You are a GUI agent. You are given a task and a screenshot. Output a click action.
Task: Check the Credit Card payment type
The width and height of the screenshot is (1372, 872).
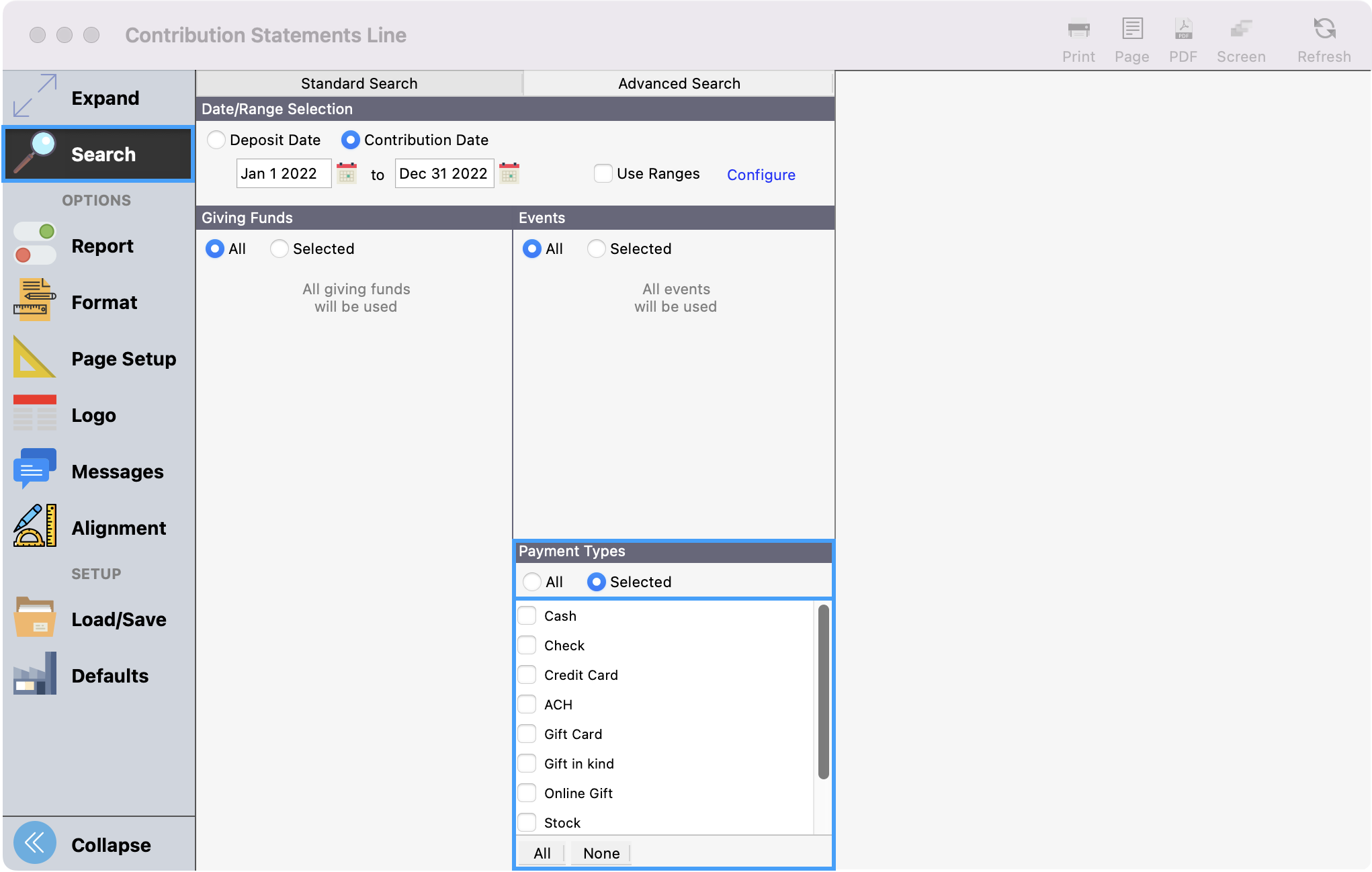[527, 674]
